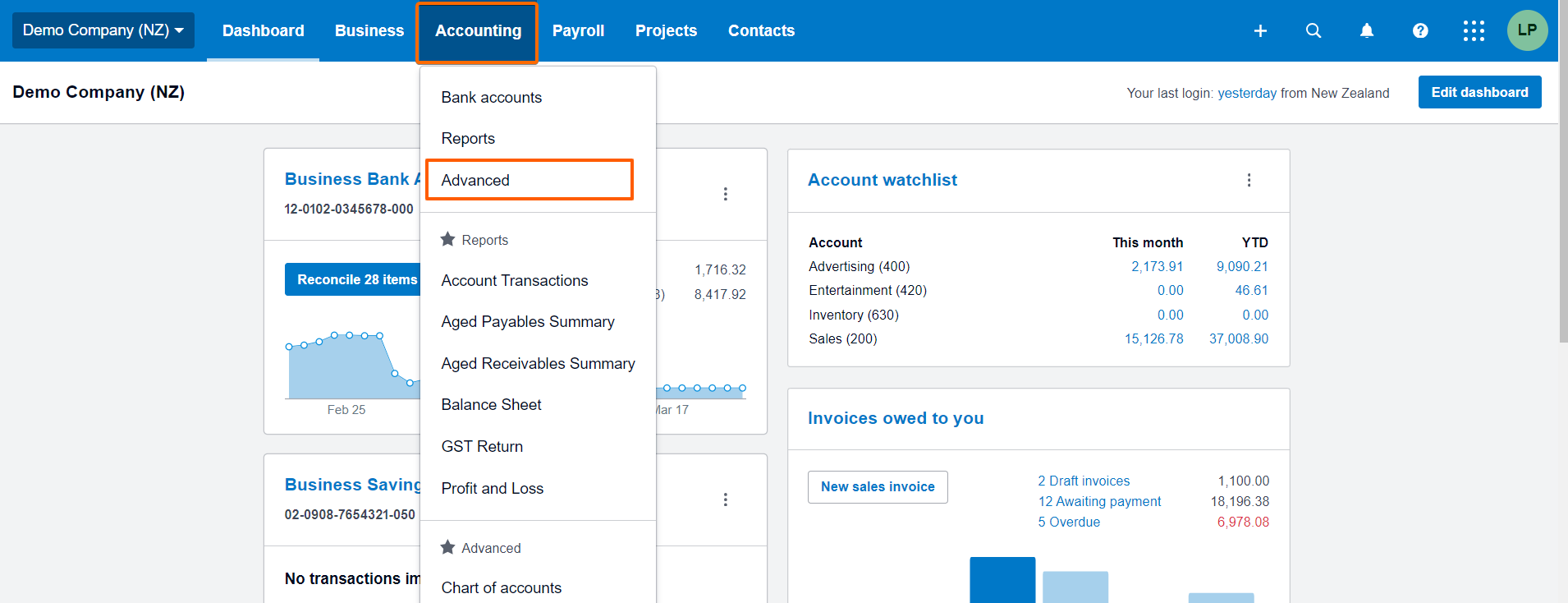Open Account watchlist three-dot options menu

[x=1249, y=180]
